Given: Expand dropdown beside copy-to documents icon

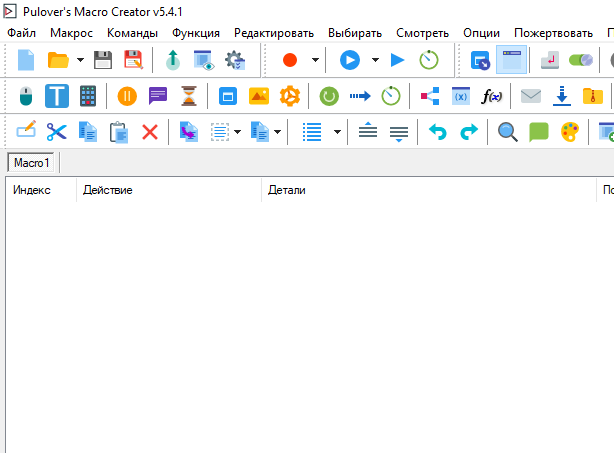Looking at the screenshot, I should pyautogui.click(x=278, y=132).
